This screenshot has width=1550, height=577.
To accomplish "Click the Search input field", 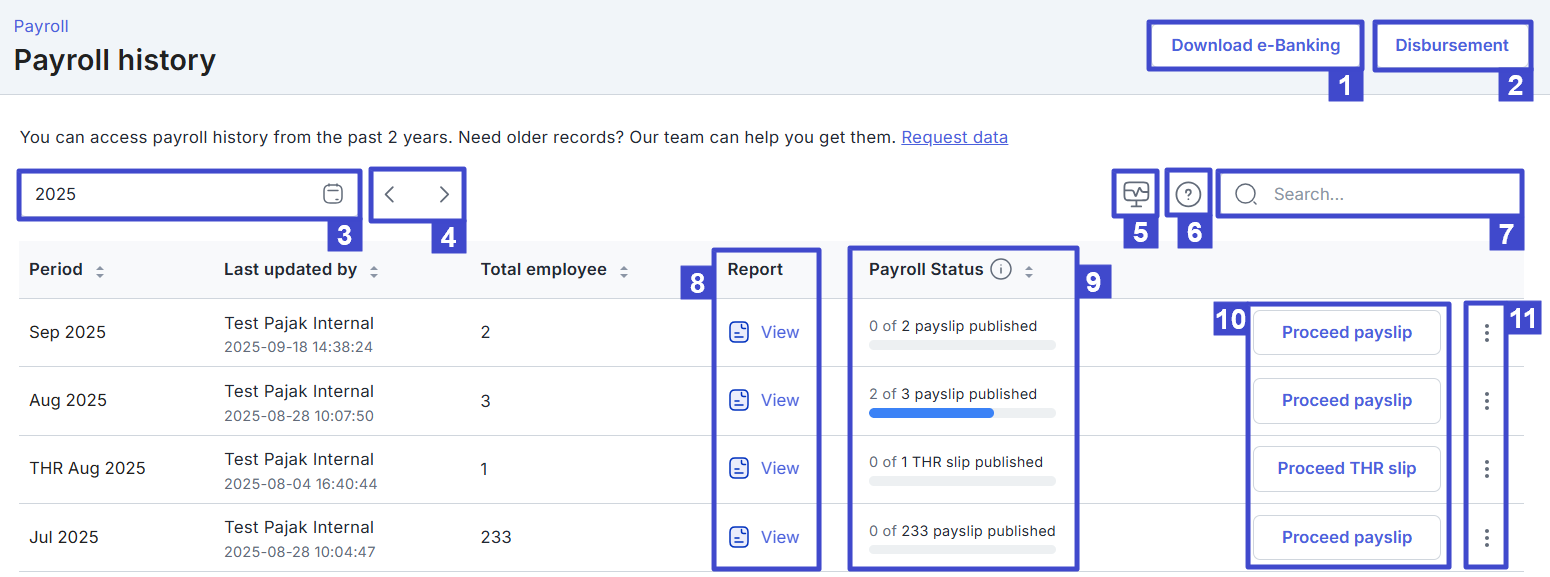I will (x=1380, y=194).
